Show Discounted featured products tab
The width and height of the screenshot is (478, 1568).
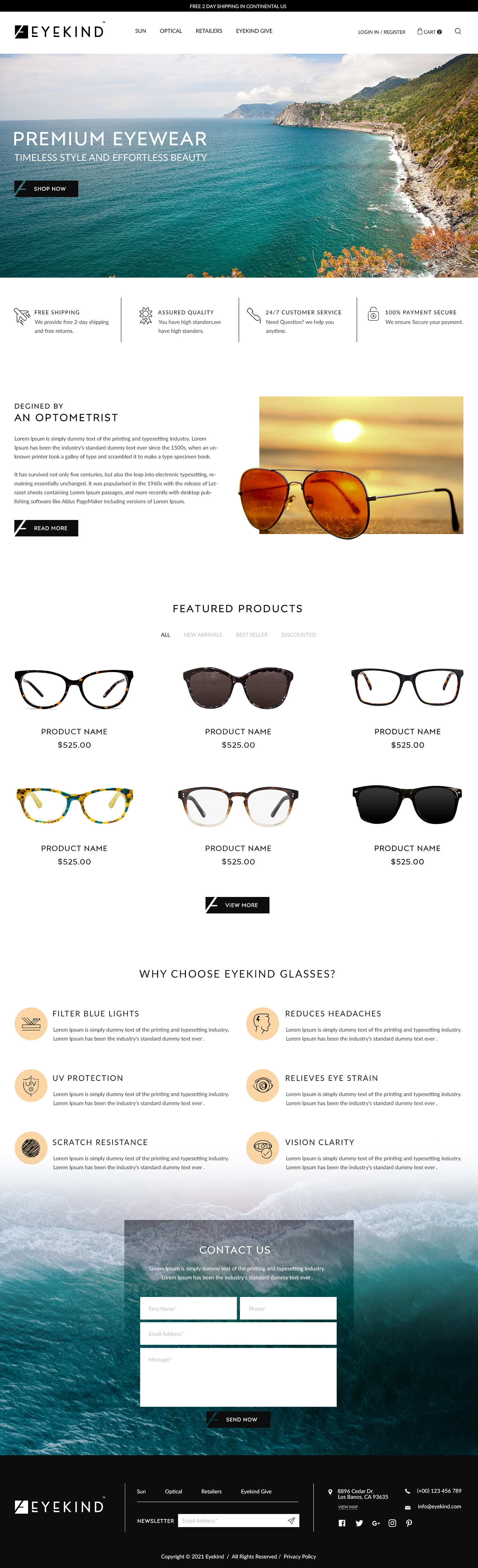pyautogui.click(x=298, y=635)
